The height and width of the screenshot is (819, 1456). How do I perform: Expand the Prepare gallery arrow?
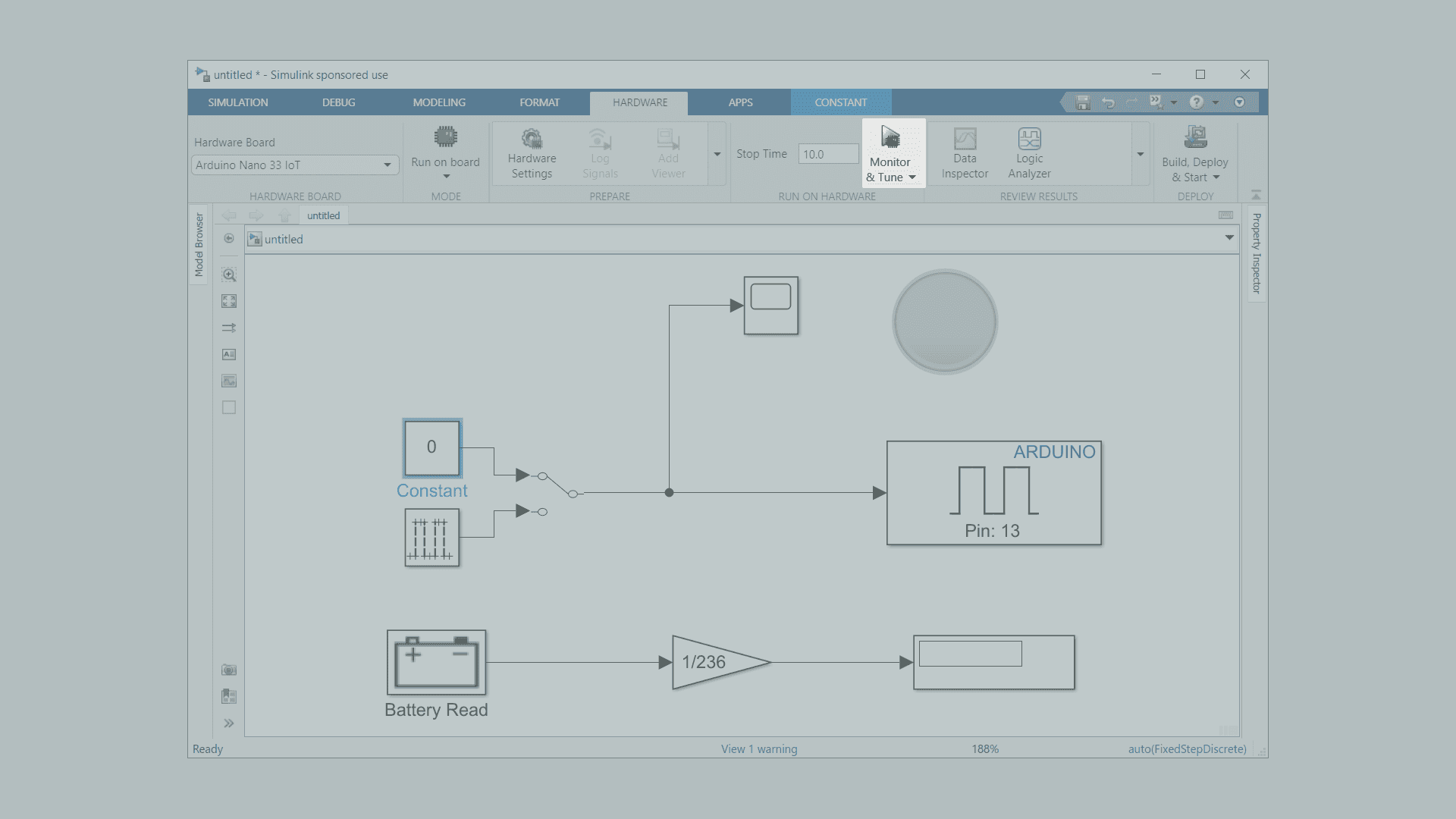[717, 154]
